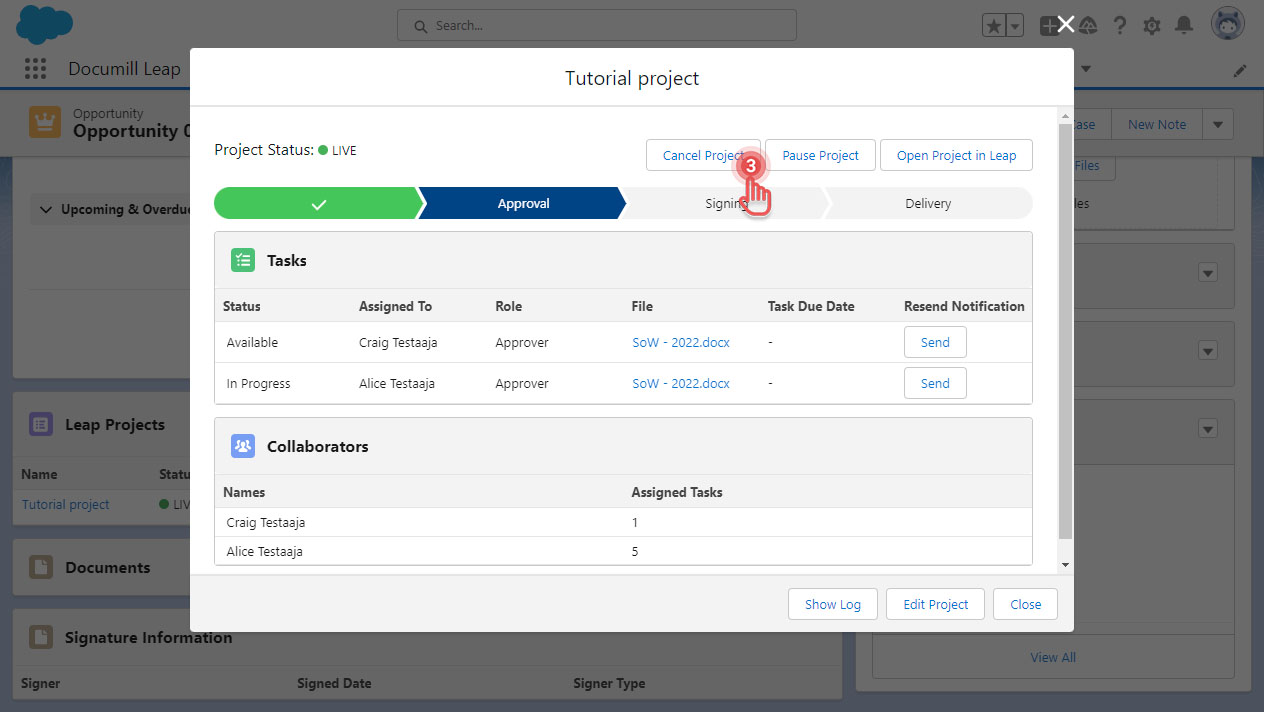Open SoW - 2022.docx link for Craig
Screen dimensions: 1264x712
[x=680, y=342]
